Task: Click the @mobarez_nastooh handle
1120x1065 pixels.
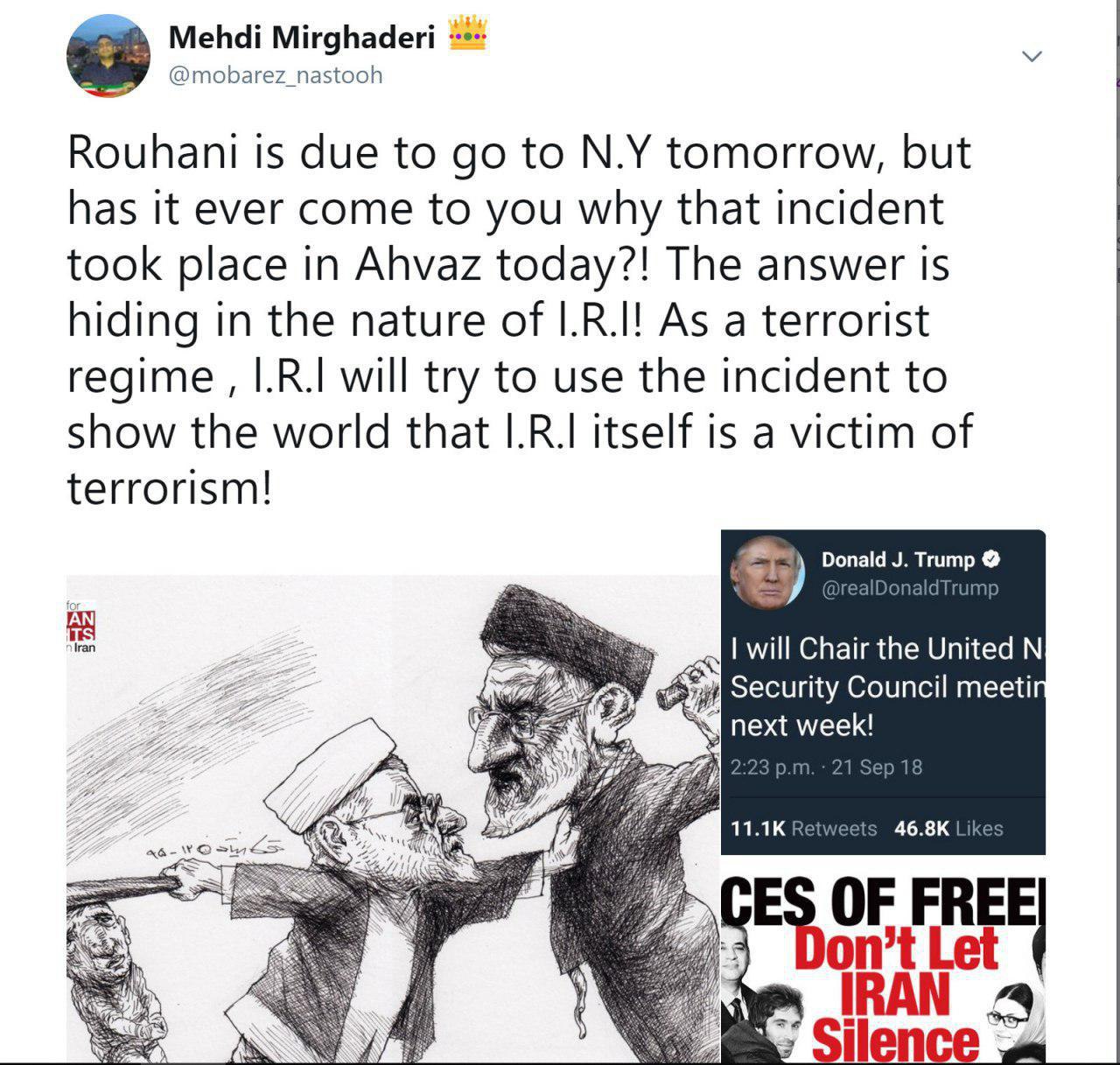Action: [275, 75]
